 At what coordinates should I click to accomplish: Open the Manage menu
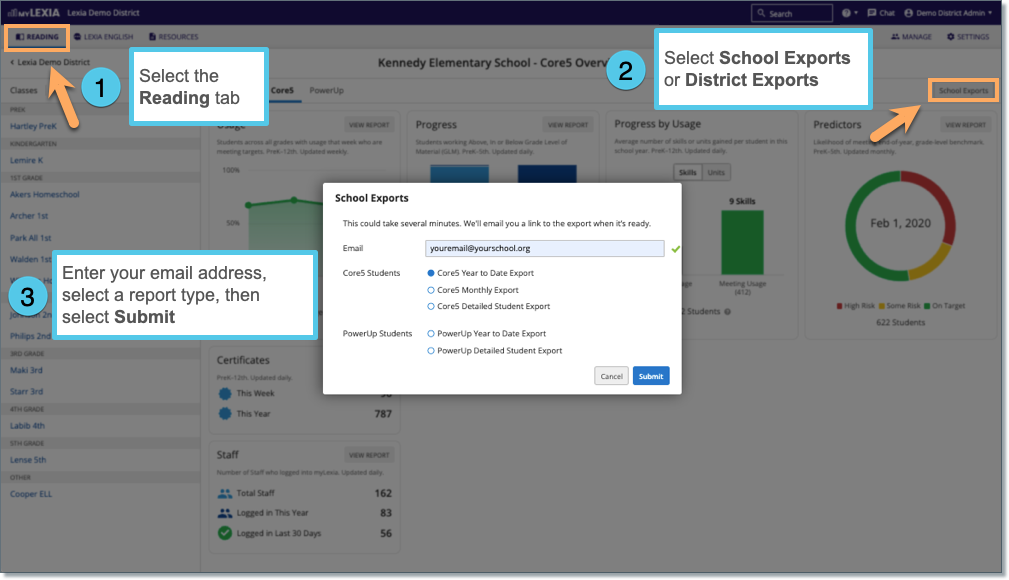click(911, 37)
